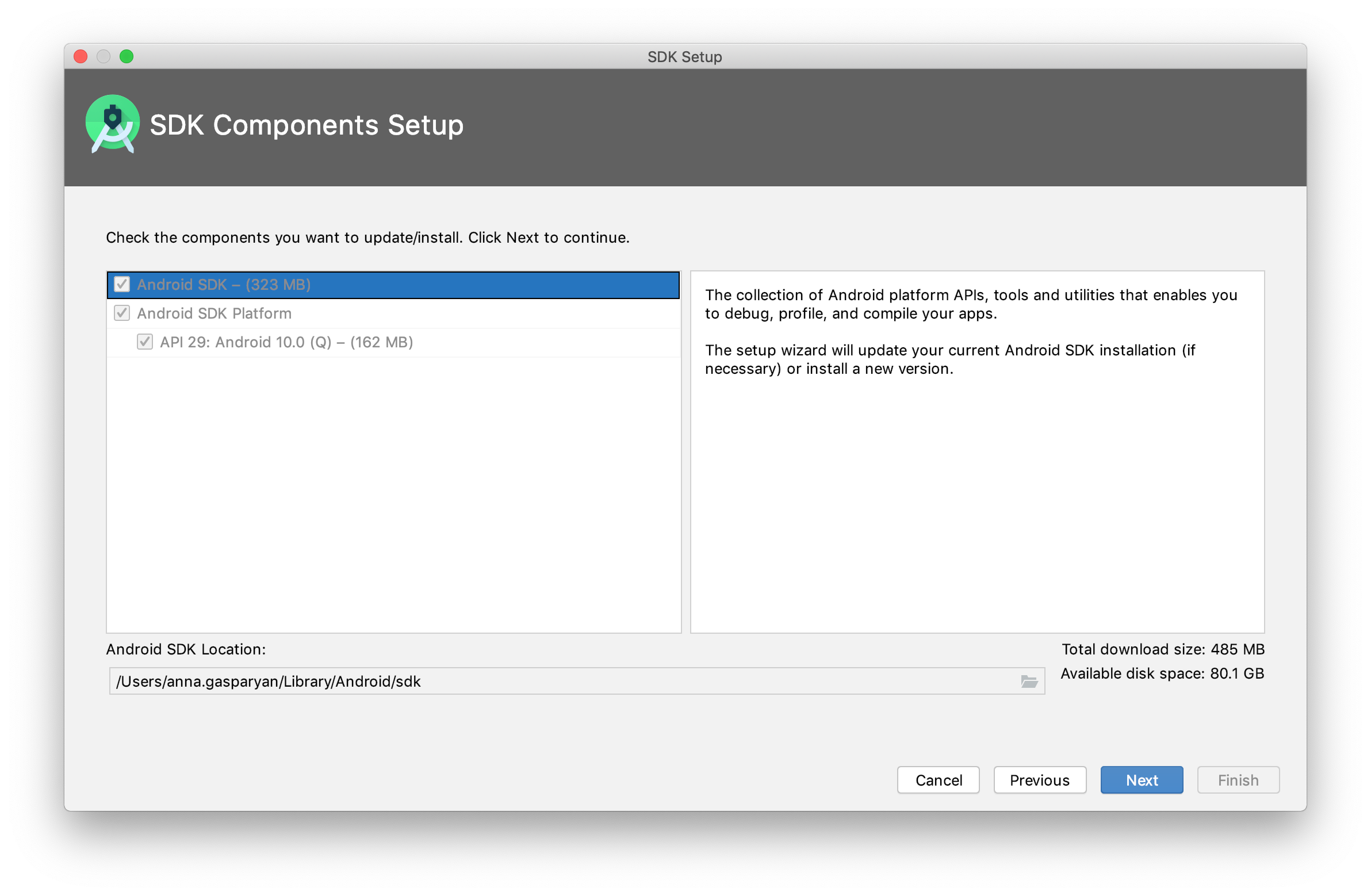Select the Android SDK component row

click(393, 284)
